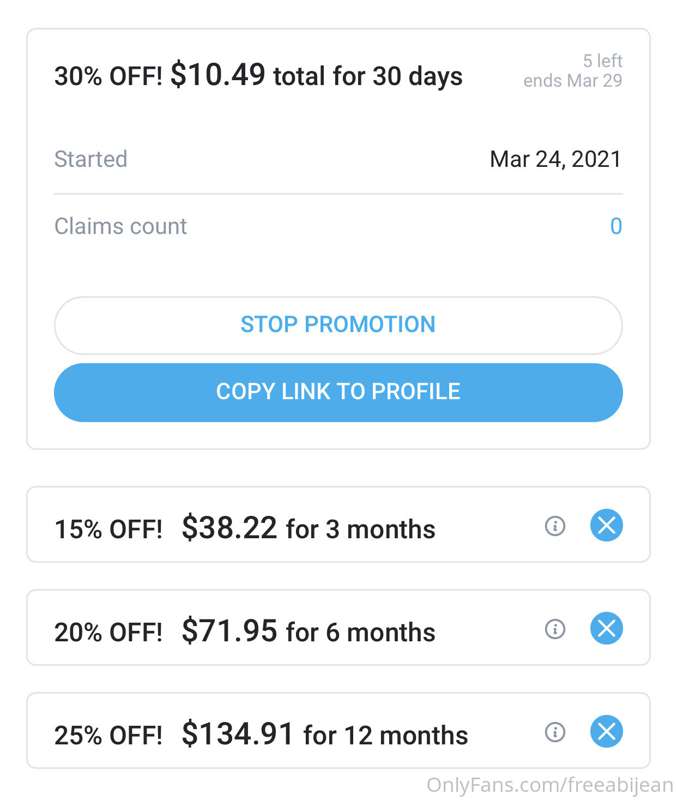Image resolution: width=677 pixels, height=800 pixels.
Task: Select the $71.95 for 6 months row
Action: [x=338, y=628]
